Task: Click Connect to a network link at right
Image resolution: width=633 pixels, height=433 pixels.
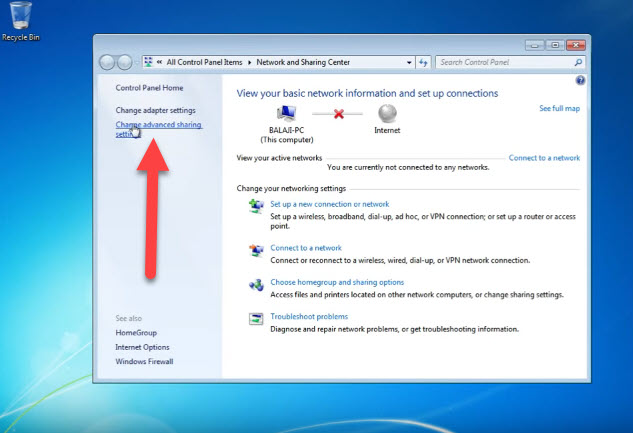Action: (544, 158)
